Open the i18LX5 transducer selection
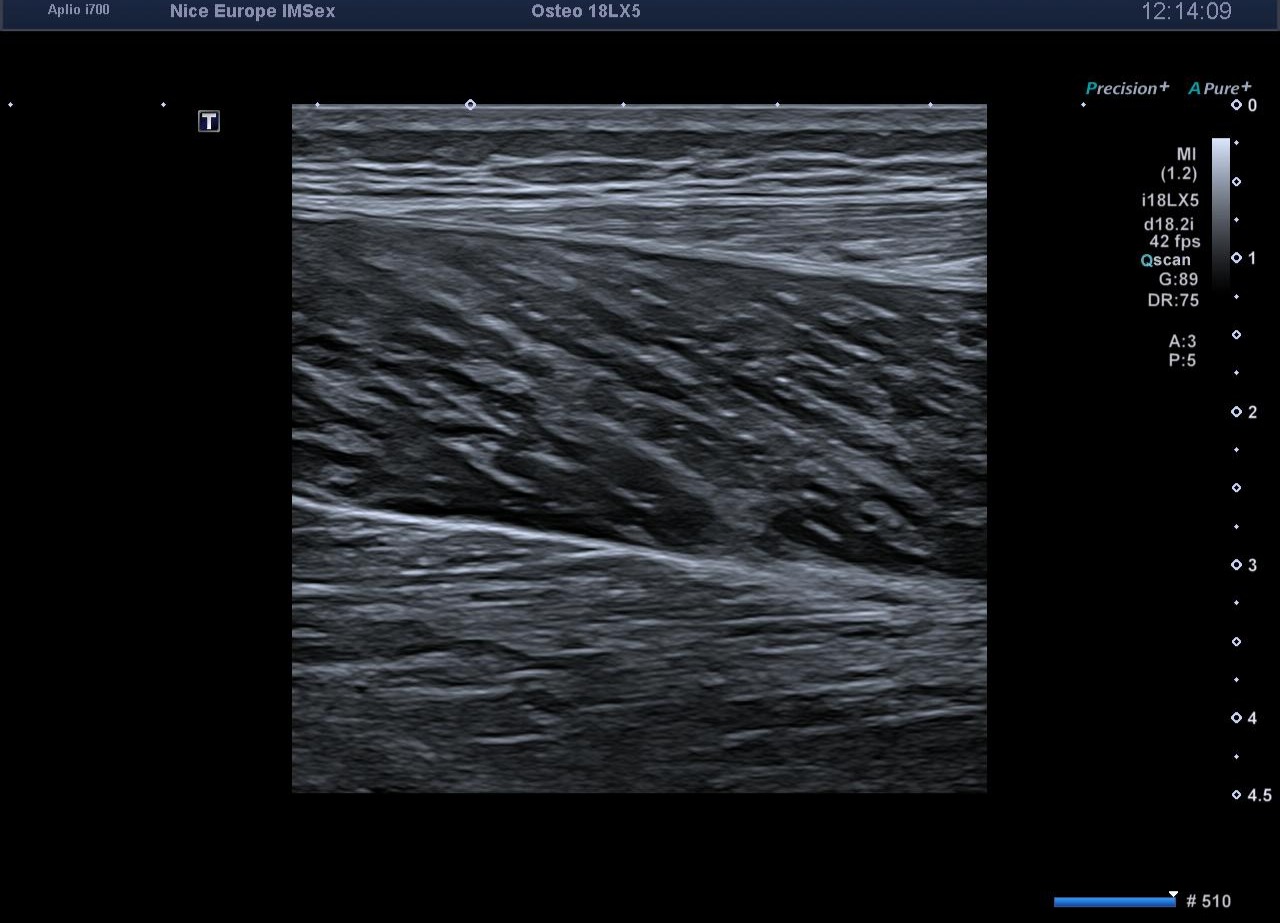The image size is (1280, 923). [x=1170, y=200]
